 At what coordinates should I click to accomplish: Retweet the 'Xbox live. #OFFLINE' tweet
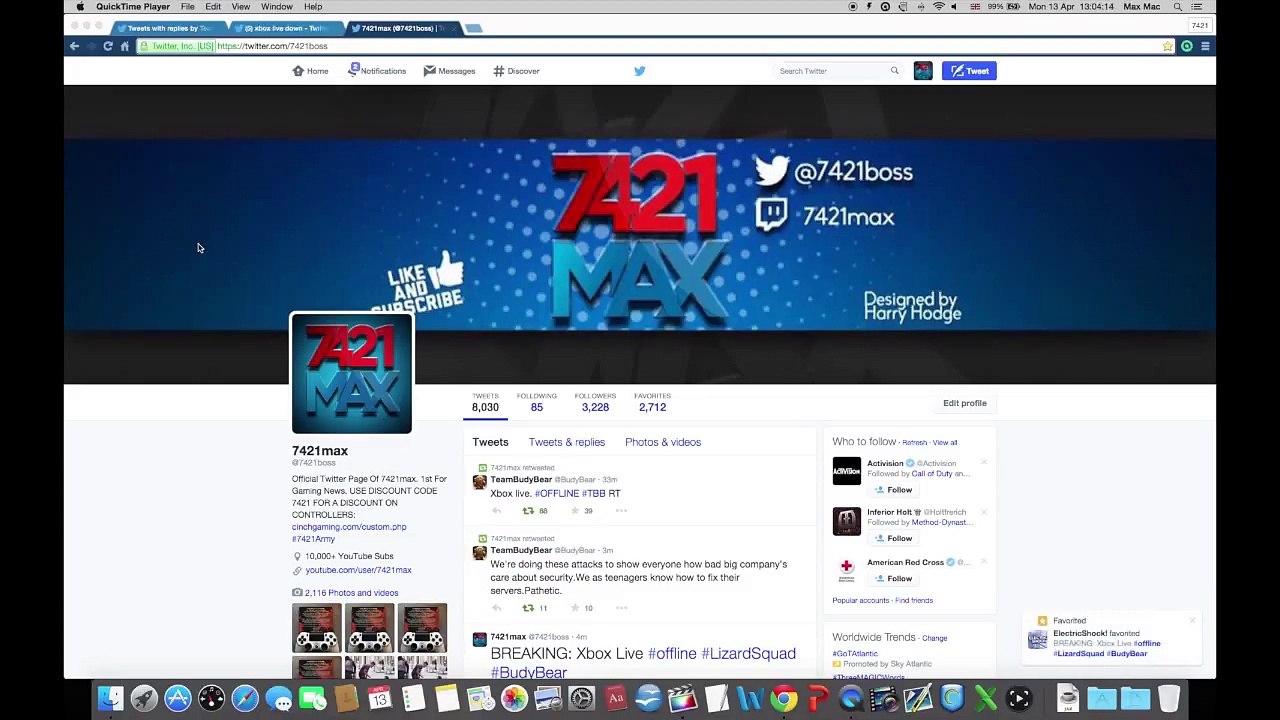[528, 511]
